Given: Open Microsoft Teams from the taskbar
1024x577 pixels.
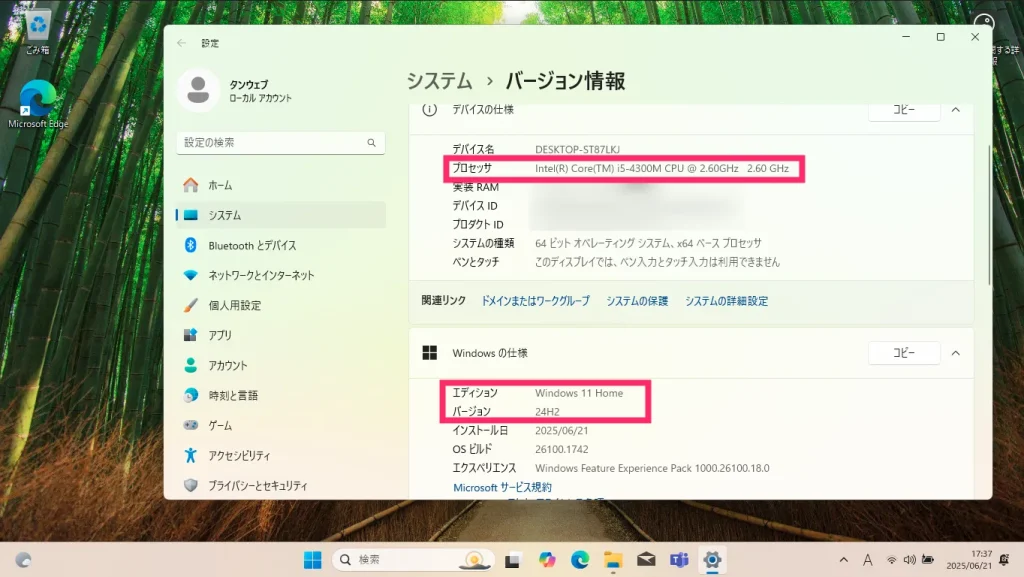Looking at the screenshot, I should (679, 560).
